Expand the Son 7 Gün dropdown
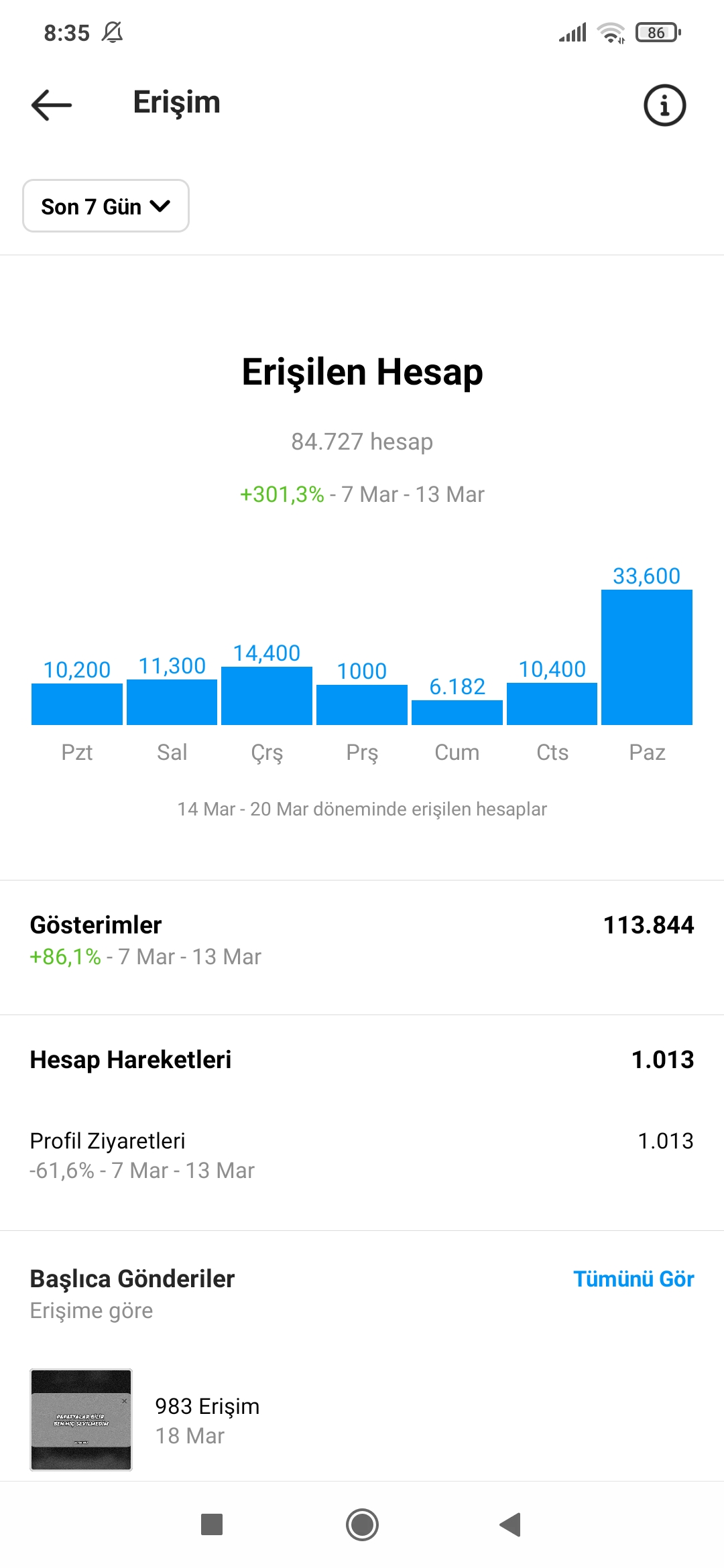 pos(106,206)
